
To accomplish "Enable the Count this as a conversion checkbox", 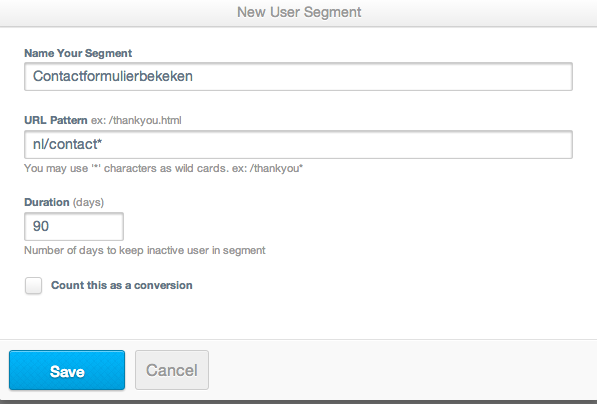I will tap(34, 286).
